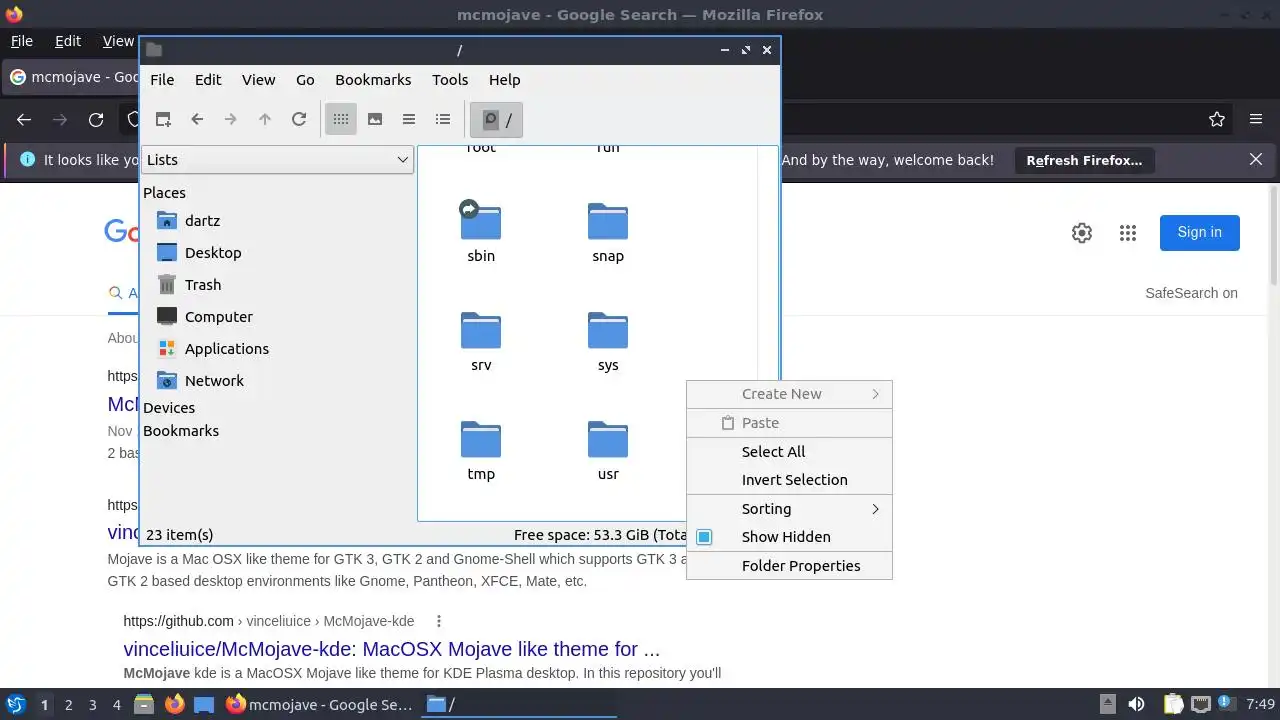
Task: Open Folder Properties from context menu
Action: point(789,566)
